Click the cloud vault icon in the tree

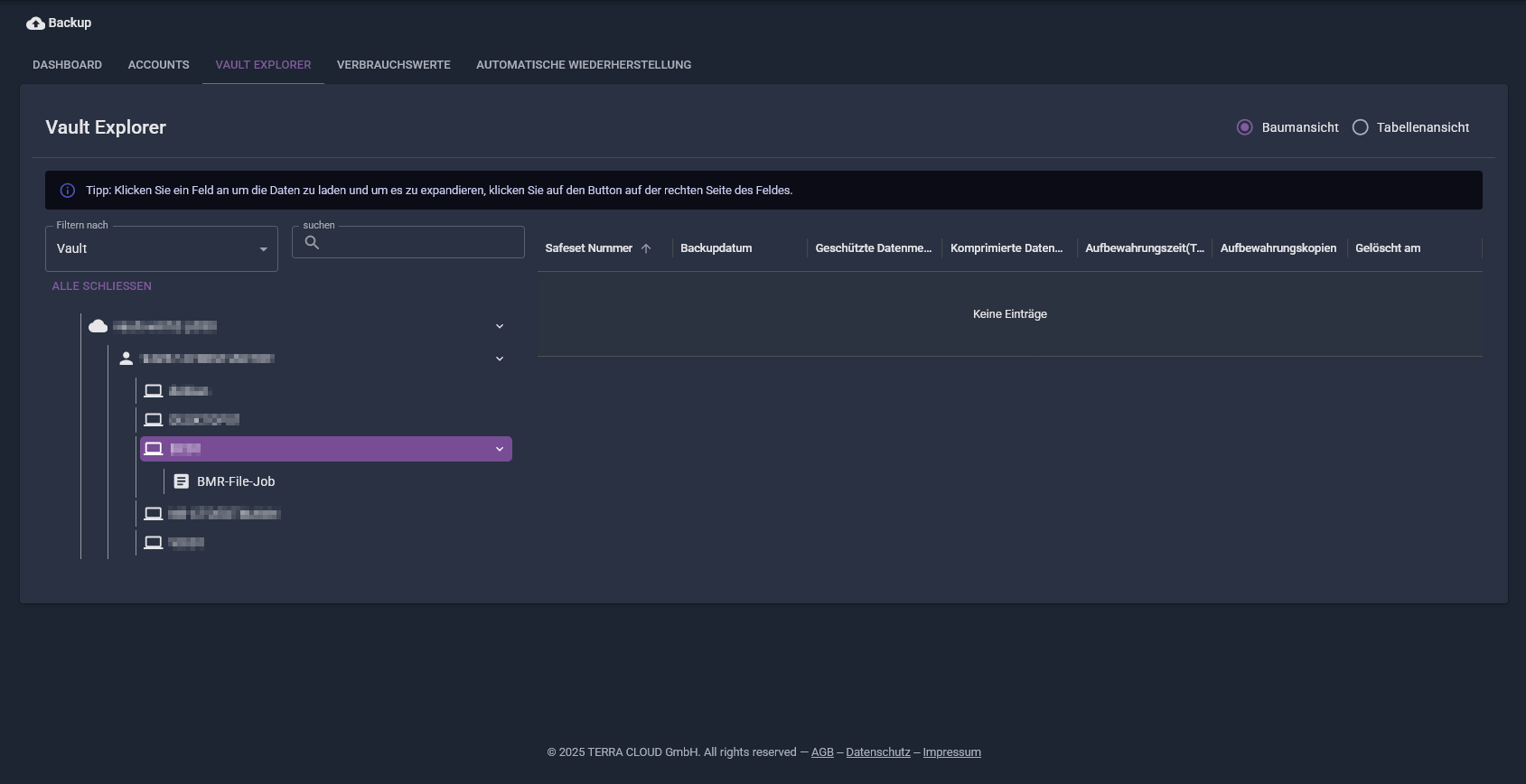coord(98,326)
